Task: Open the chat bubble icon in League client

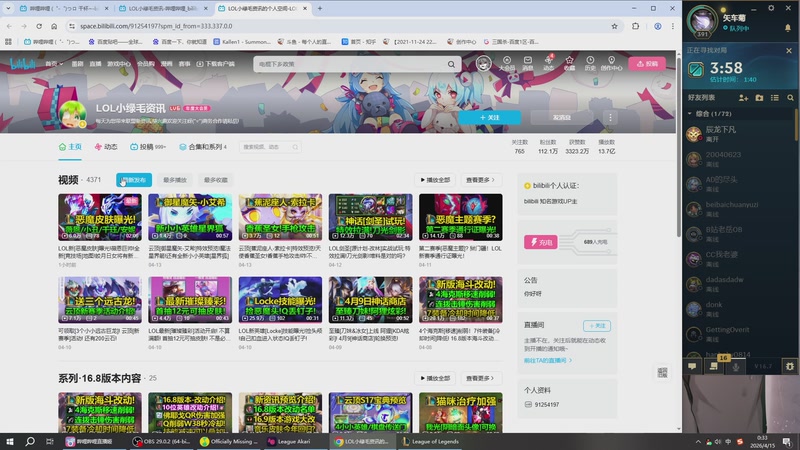Action: point(692,366)
